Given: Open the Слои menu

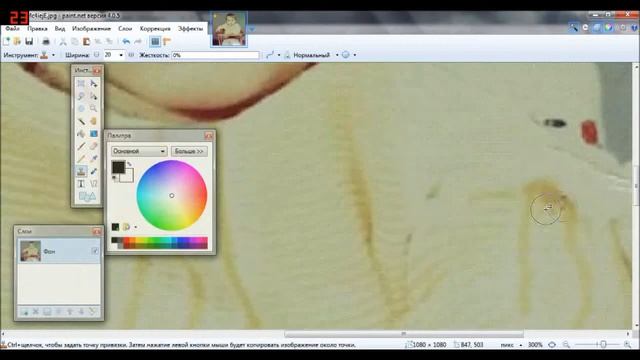Looking at the screenshot, I should (x=125, y=29).
